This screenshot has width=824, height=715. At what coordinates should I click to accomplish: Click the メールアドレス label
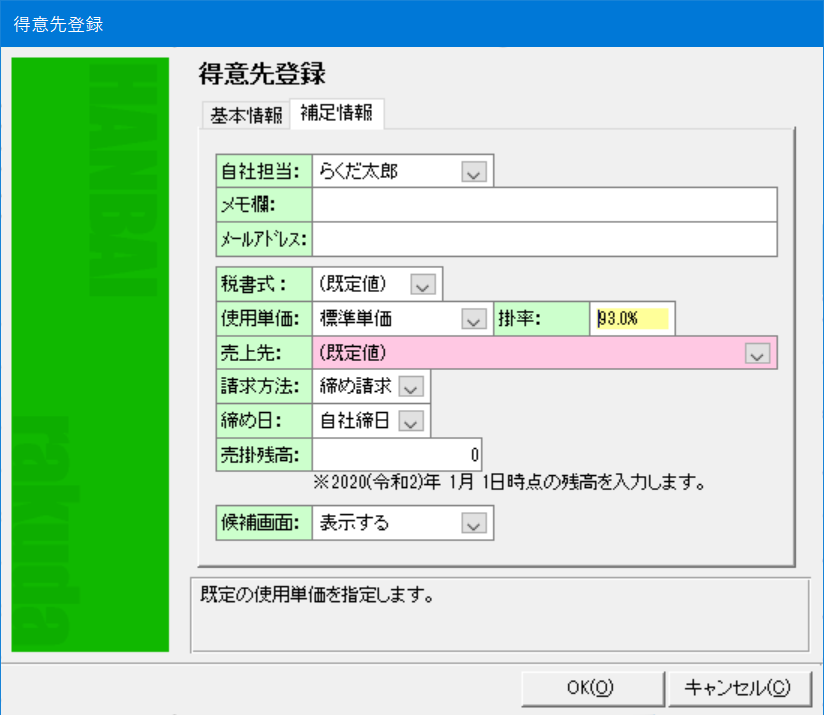click(264, 240)
